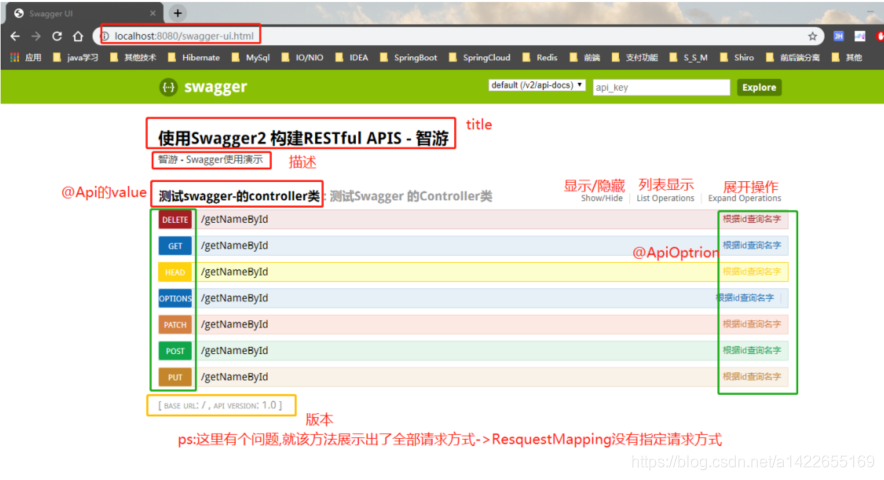
Task: Expand /getNameById path in DELETE row
Action: coord(235,219)
